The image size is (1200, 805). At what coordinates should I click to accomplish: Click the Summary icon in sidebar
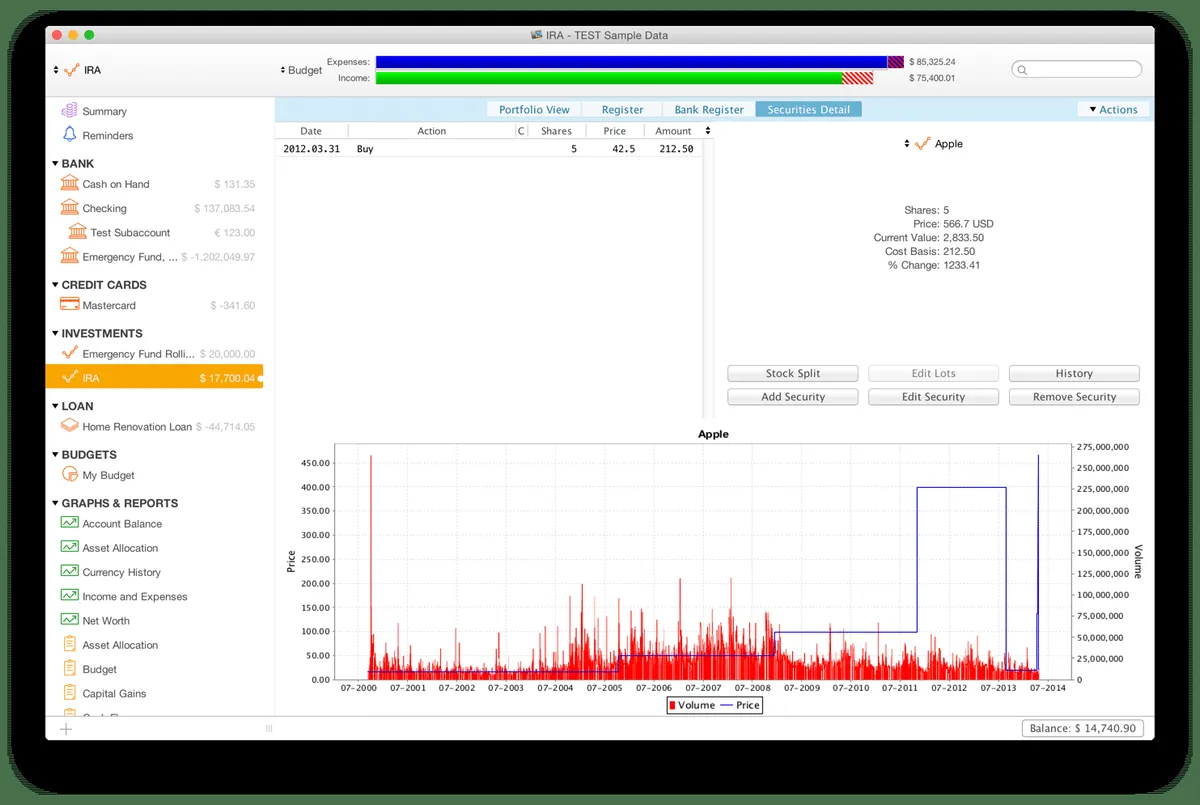69,111
